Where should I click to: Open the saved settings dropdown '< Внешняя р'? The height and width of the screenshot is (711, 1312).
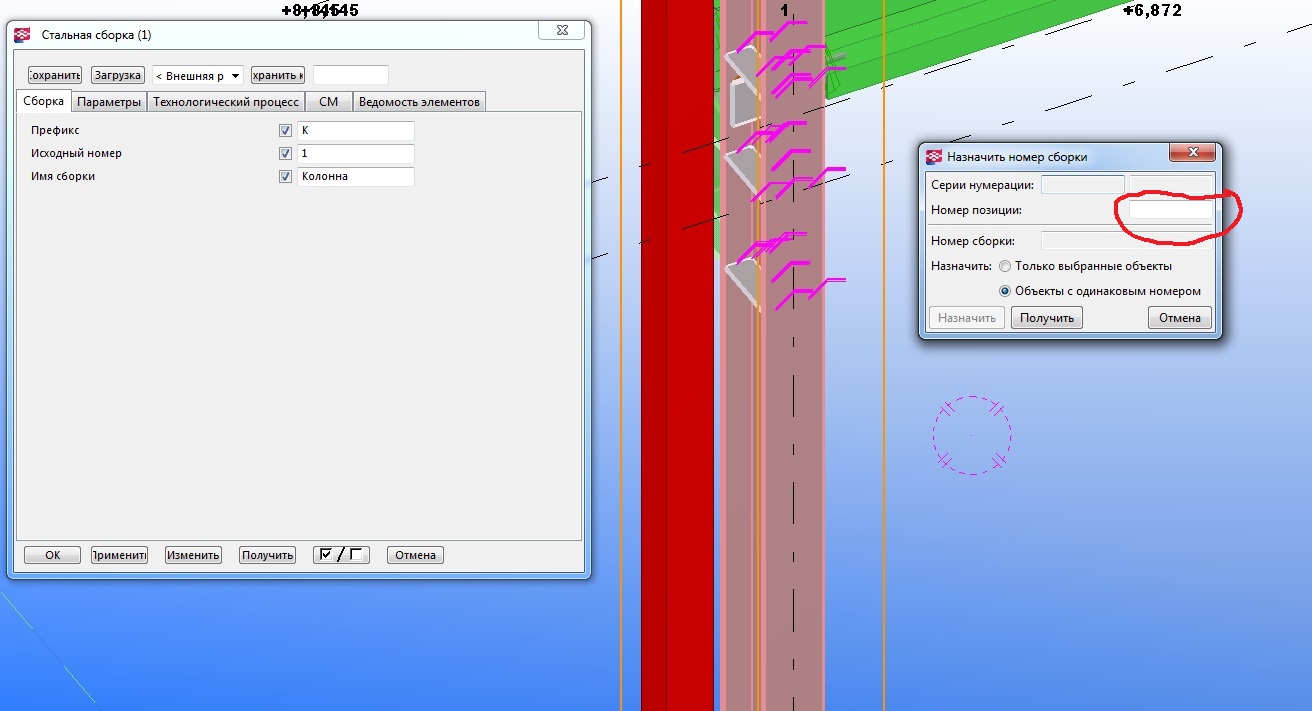click(197, 75)
